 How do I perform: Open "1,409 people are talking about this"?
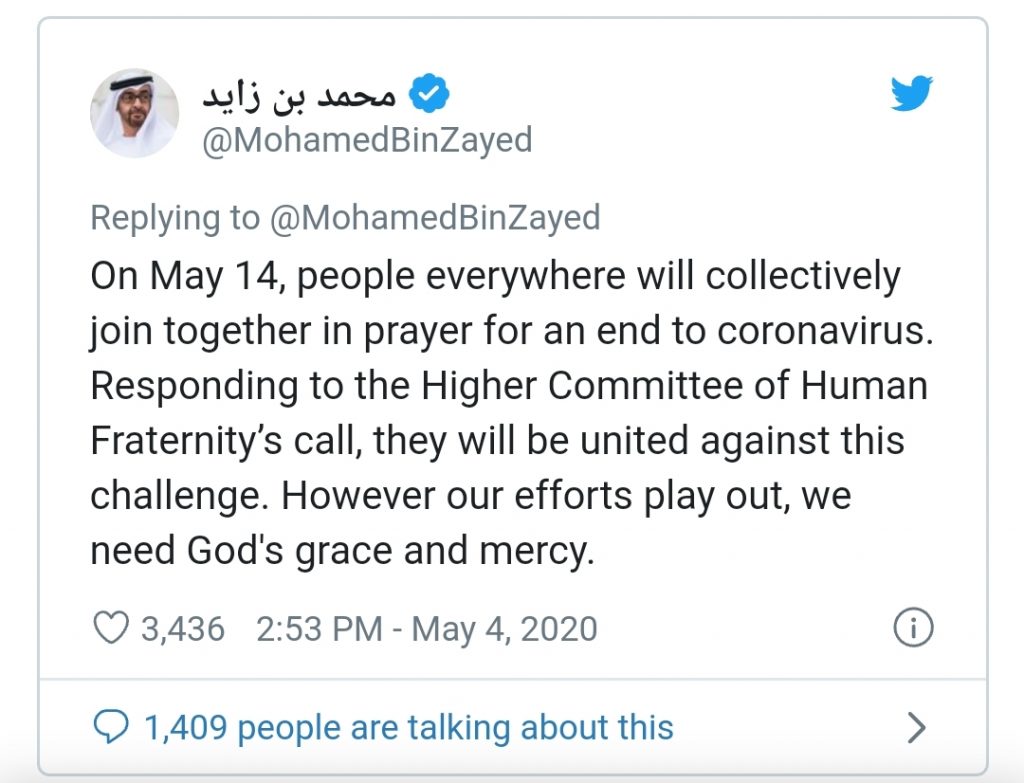click(x=409, y=727)
